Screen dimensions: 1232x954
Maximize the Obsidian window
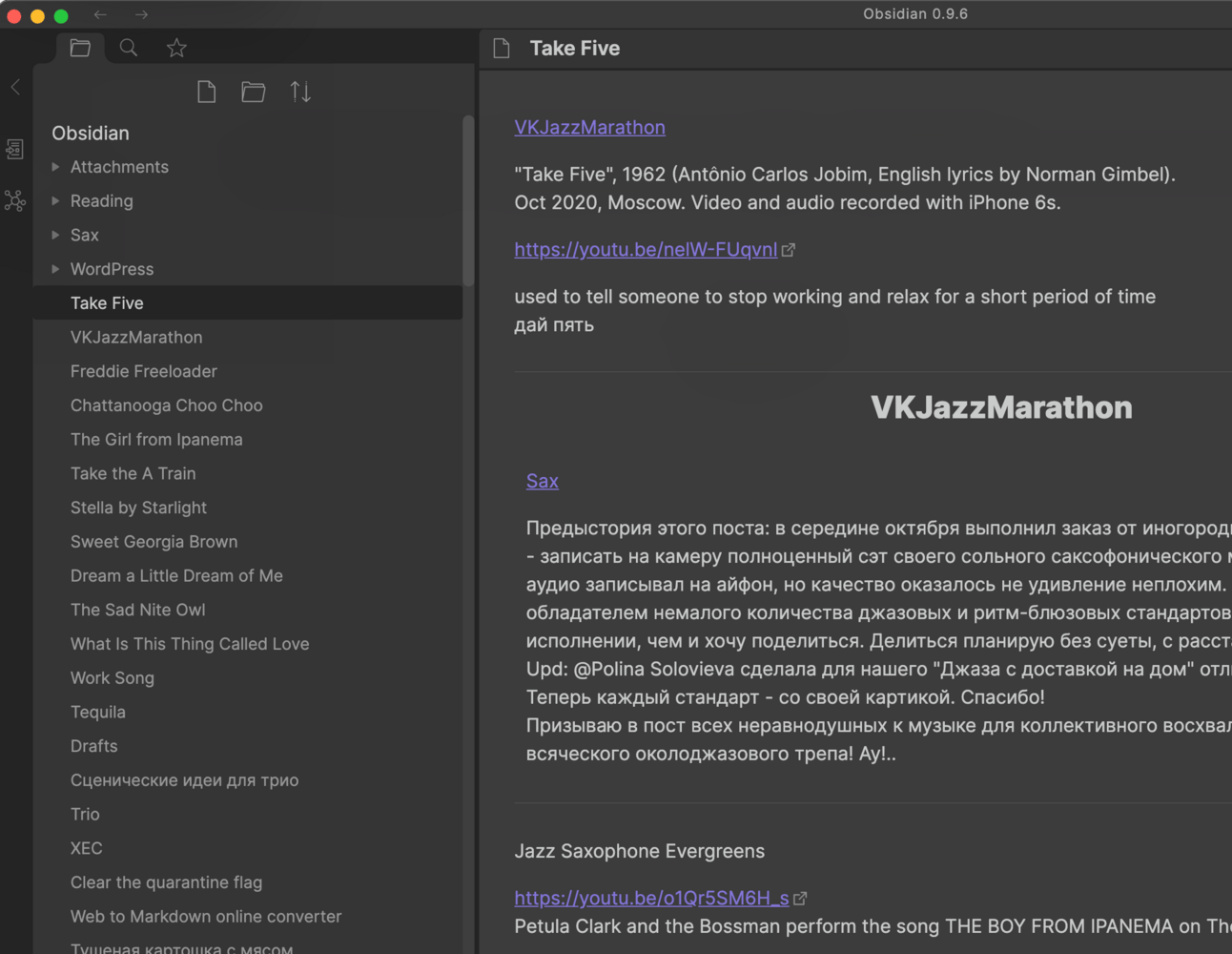(61, 15)
